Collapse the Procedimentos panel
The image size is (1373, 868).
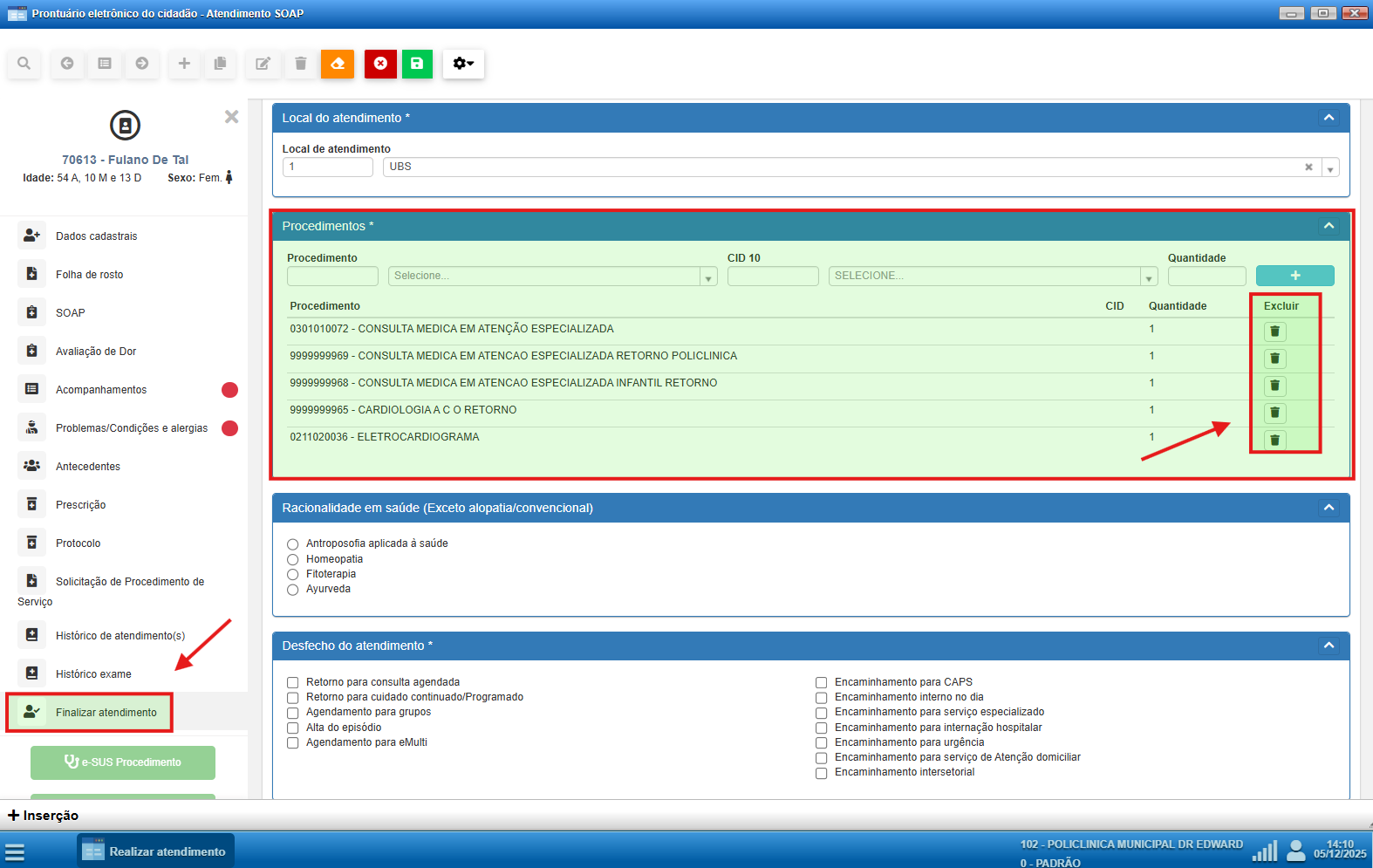tap(1329, 226)
